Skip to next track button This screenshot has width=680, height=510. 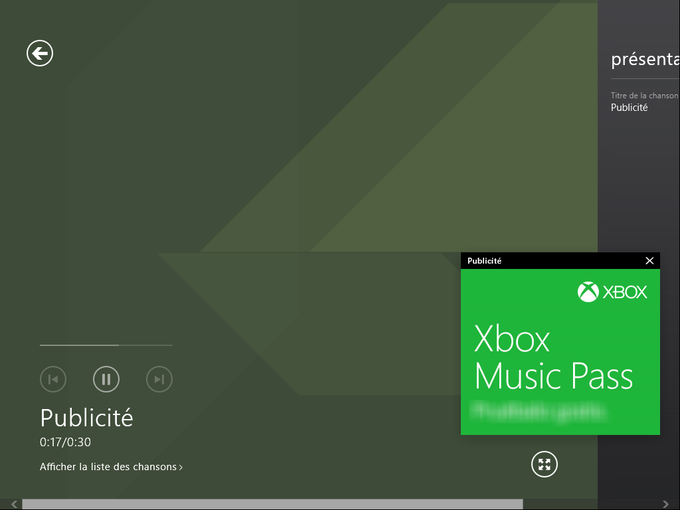159,379
